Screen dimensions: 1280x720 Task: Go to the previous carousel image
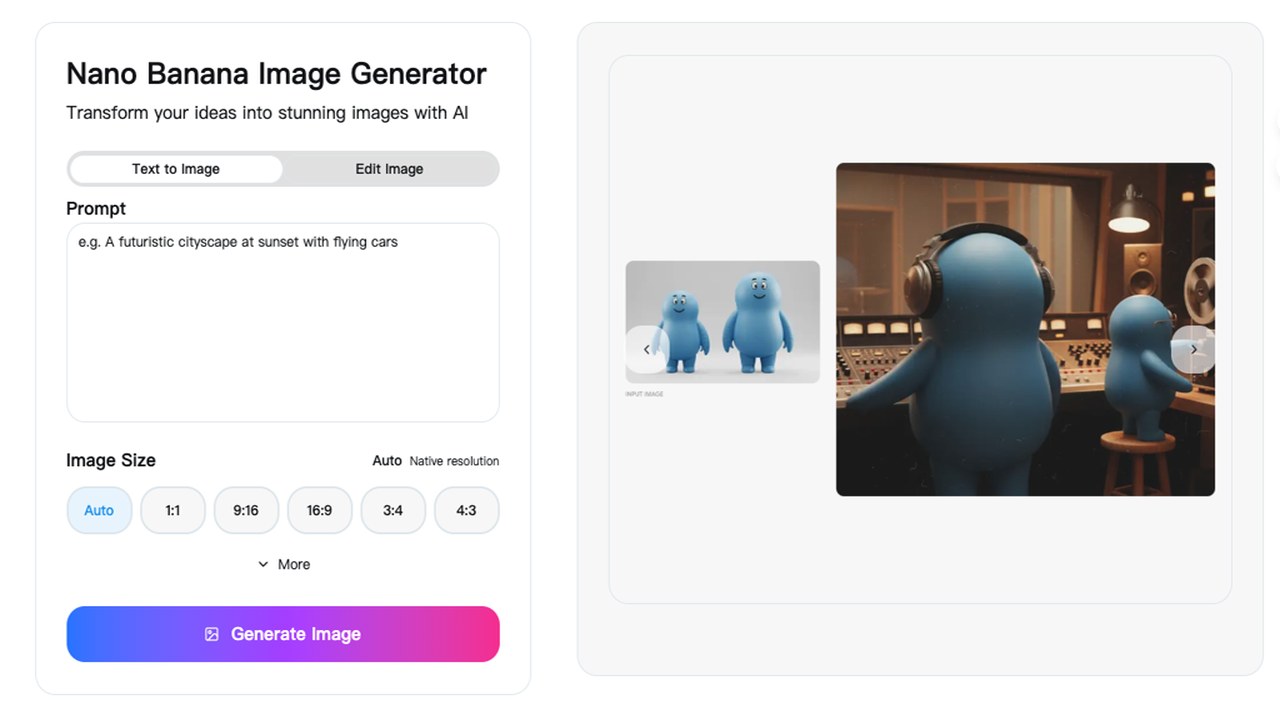pyautogui.click(x=647, y=349)
